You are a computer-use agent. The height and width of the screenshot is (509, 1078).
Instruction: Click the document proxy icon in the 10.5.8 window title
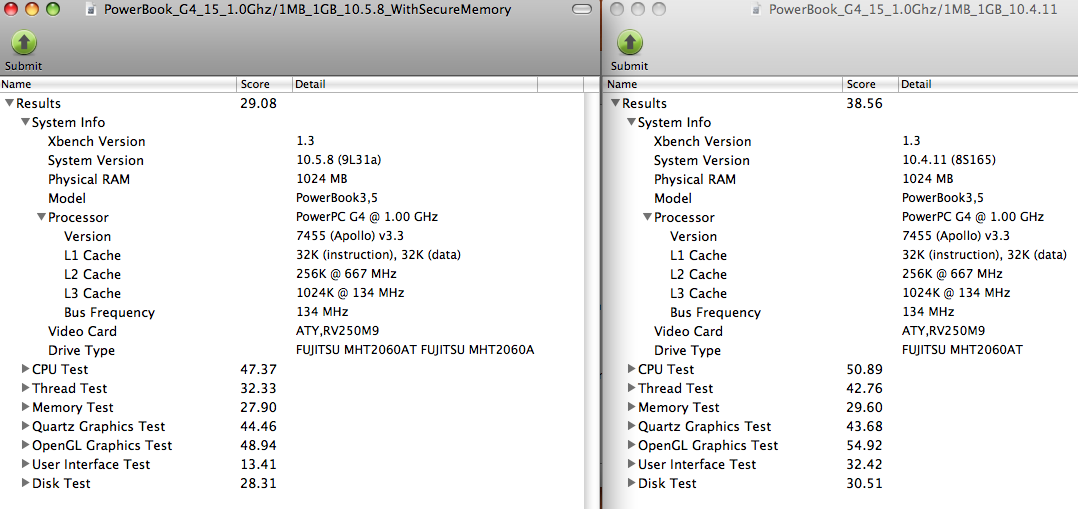tap(93, 10)
